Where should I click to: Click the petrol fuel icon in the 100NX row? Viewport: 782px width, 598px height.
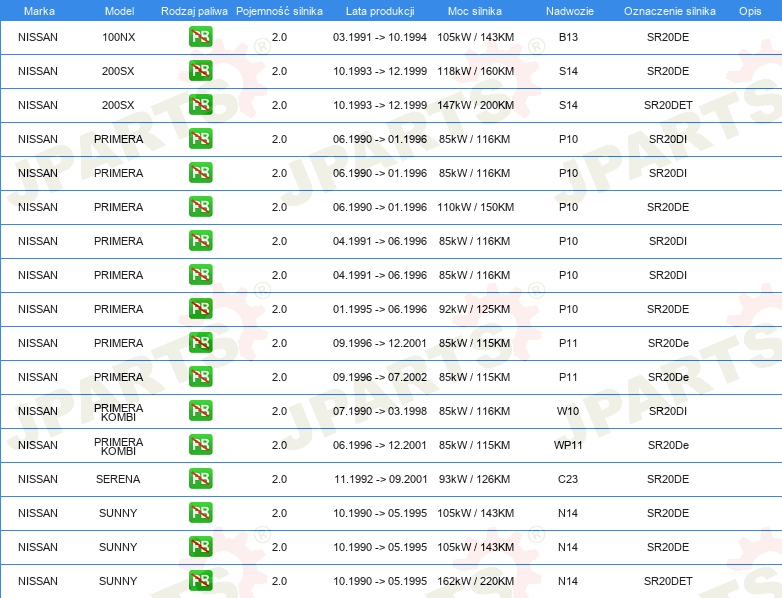pyautogui.click(x=200, y=37)
